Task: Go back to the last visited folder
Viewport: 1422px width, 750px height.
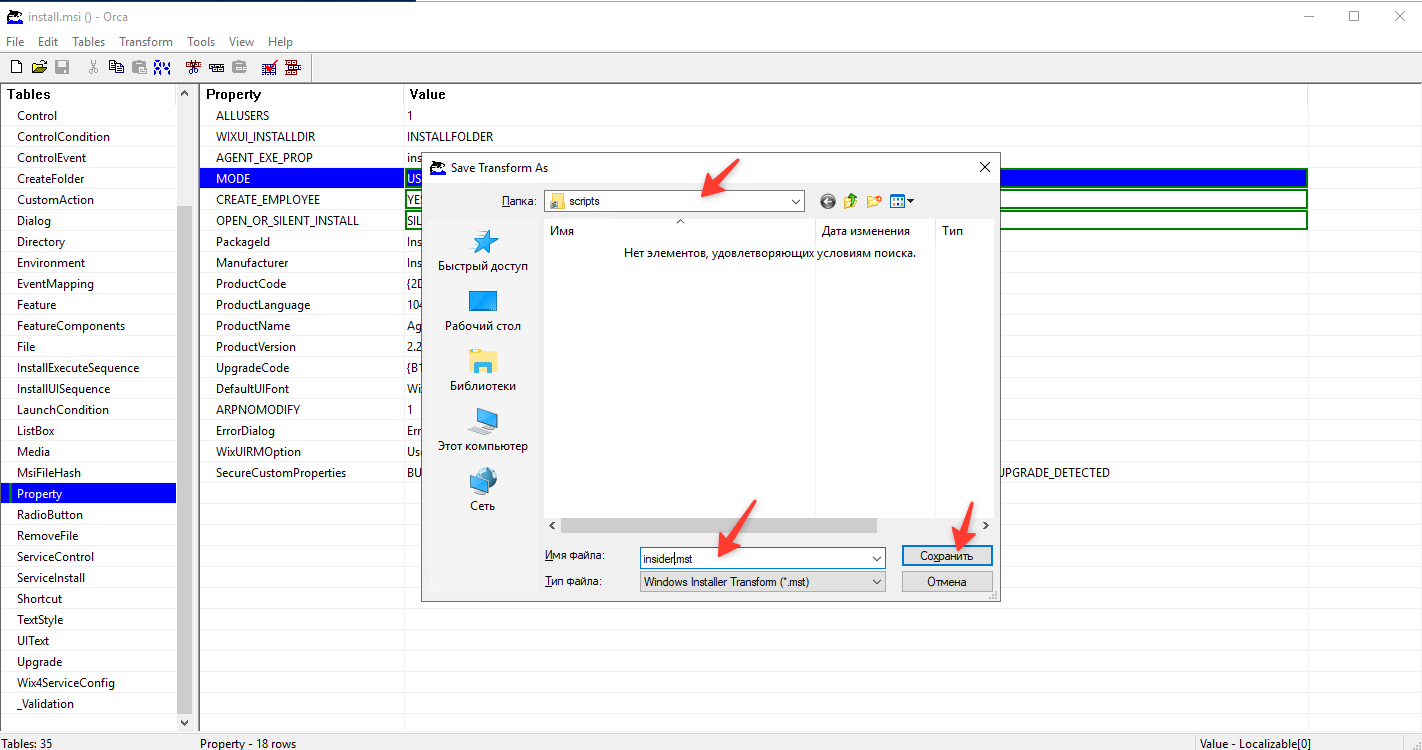Action: 827,201
